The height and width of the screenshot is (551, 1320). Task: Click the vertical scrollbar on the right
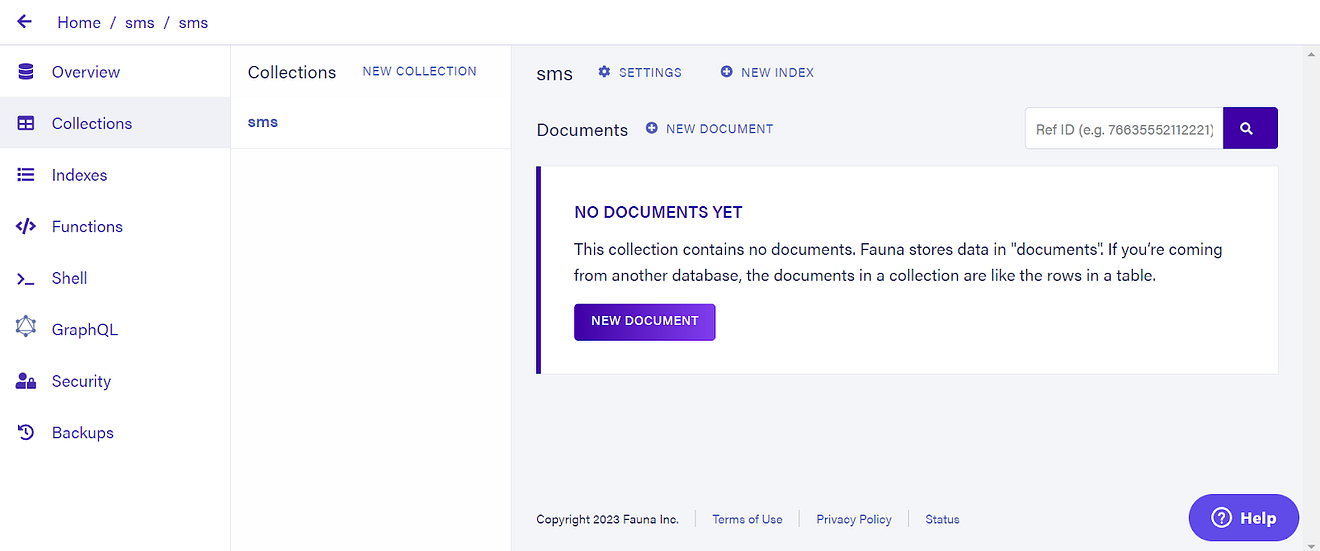pos(1312,298)
